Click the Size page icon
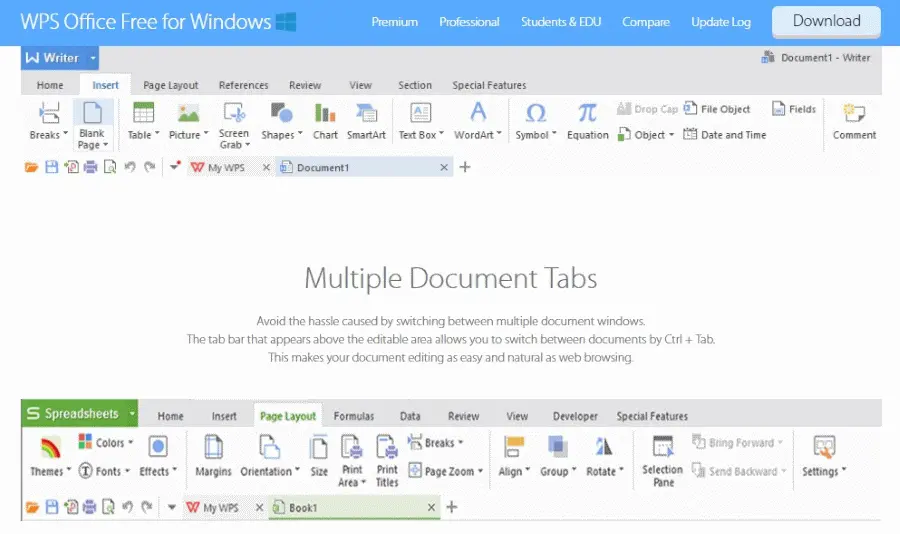This screenshot has width=900, height=534. click(319, 447)
